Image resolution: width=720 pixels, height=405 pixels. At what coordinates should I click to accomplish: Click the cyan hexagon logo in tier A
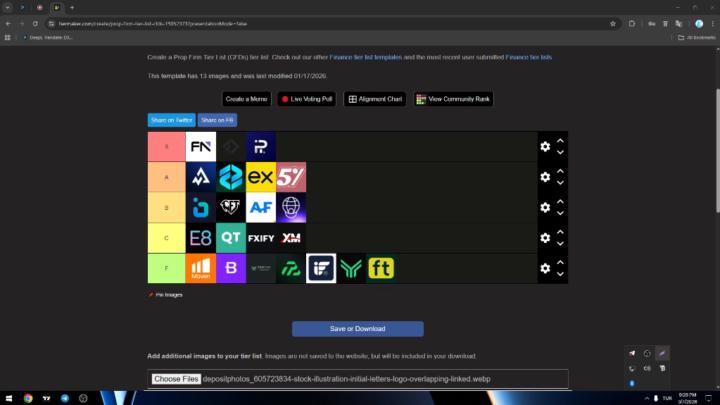pyautogui.click(x=231, y=177)
